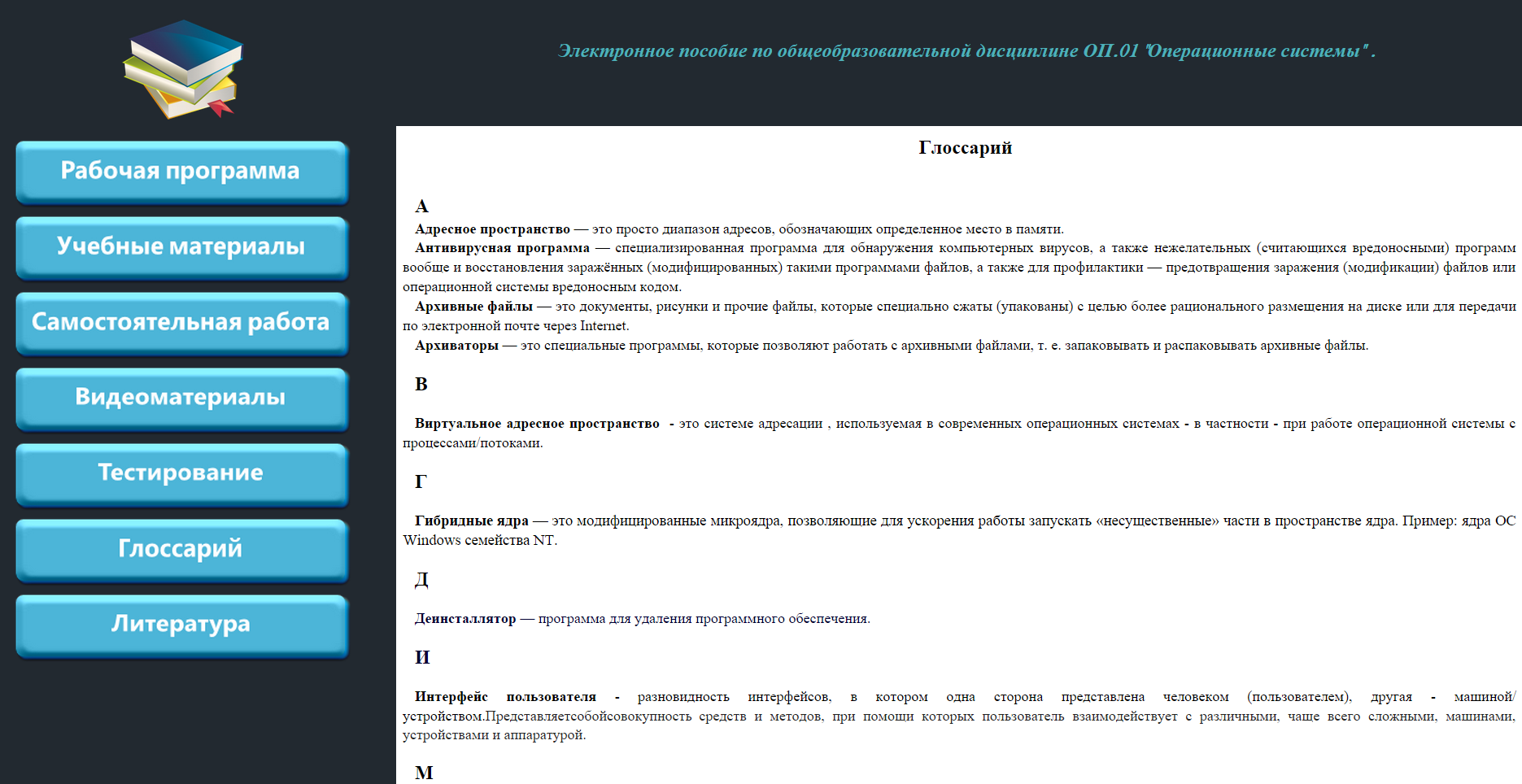Click the term Архиваторы
1522x784 pixels.
456,346
